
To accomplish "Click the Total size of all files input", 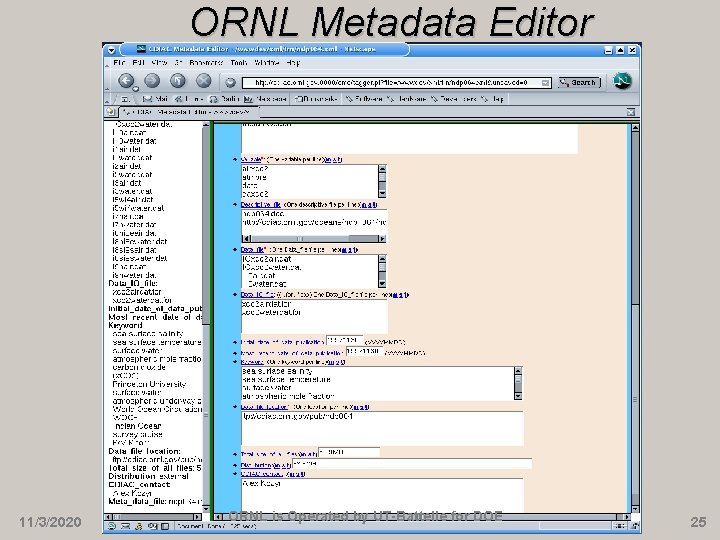I will click(x=349, y=452).
